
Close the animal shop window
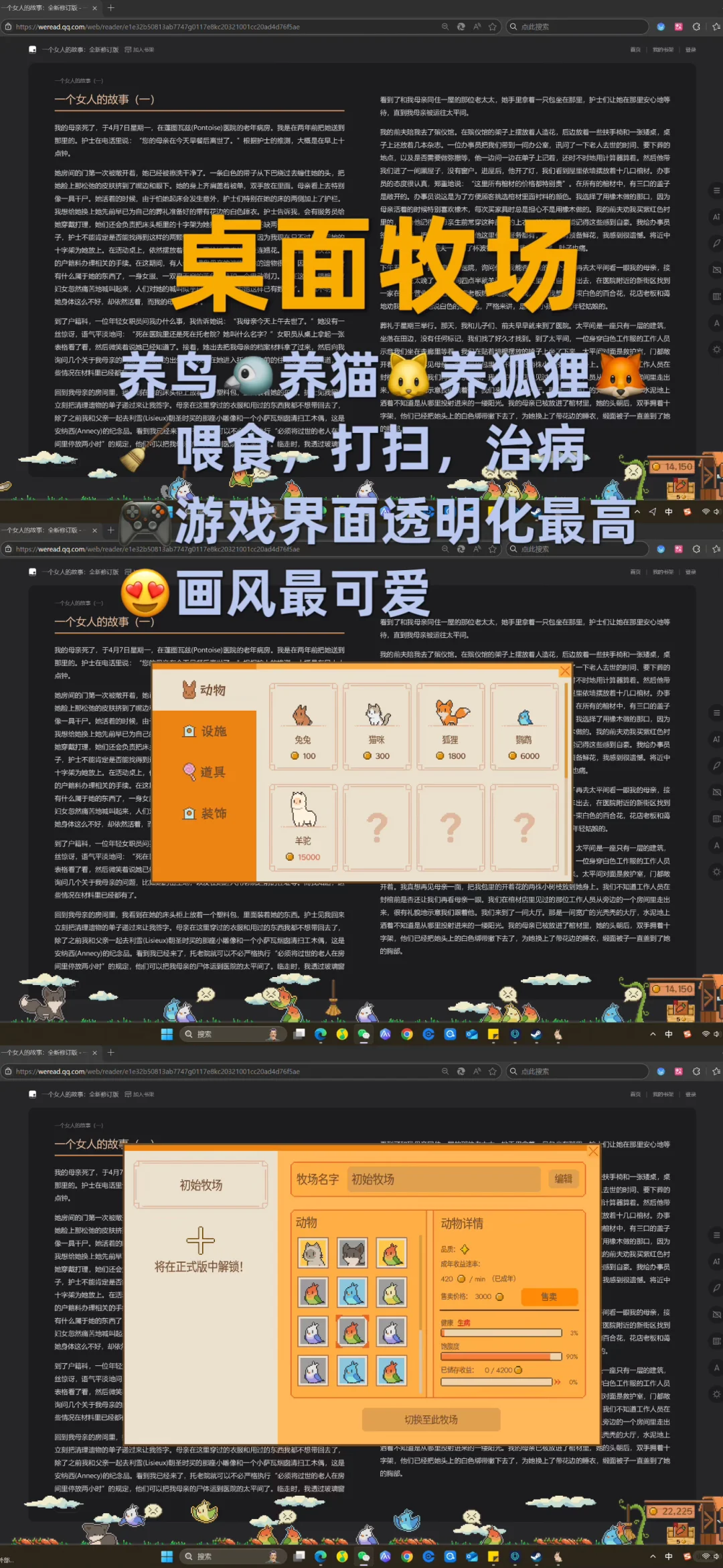(565, 671)
